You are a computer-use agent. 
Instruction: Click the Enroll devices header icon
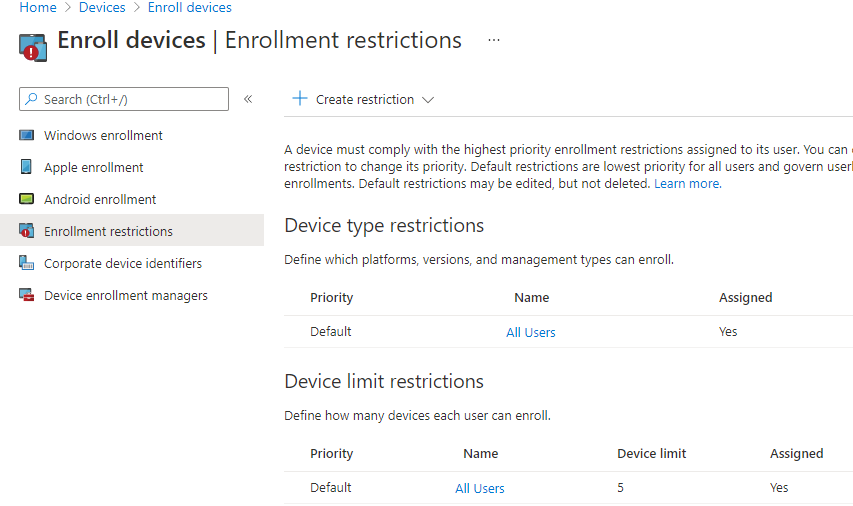[33, 45]
